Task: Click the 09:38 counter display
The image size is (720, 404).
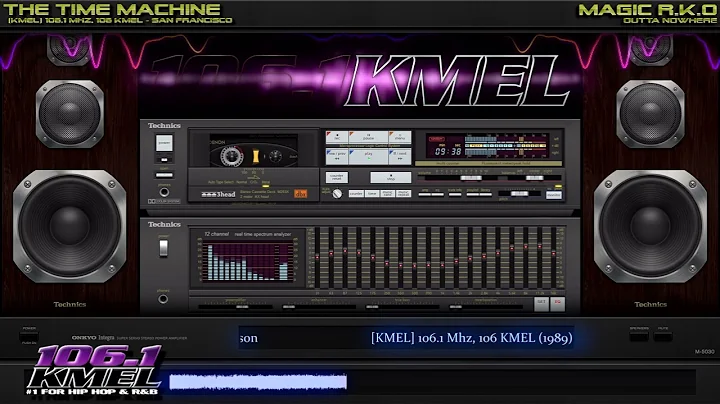Action: (448, 152)
